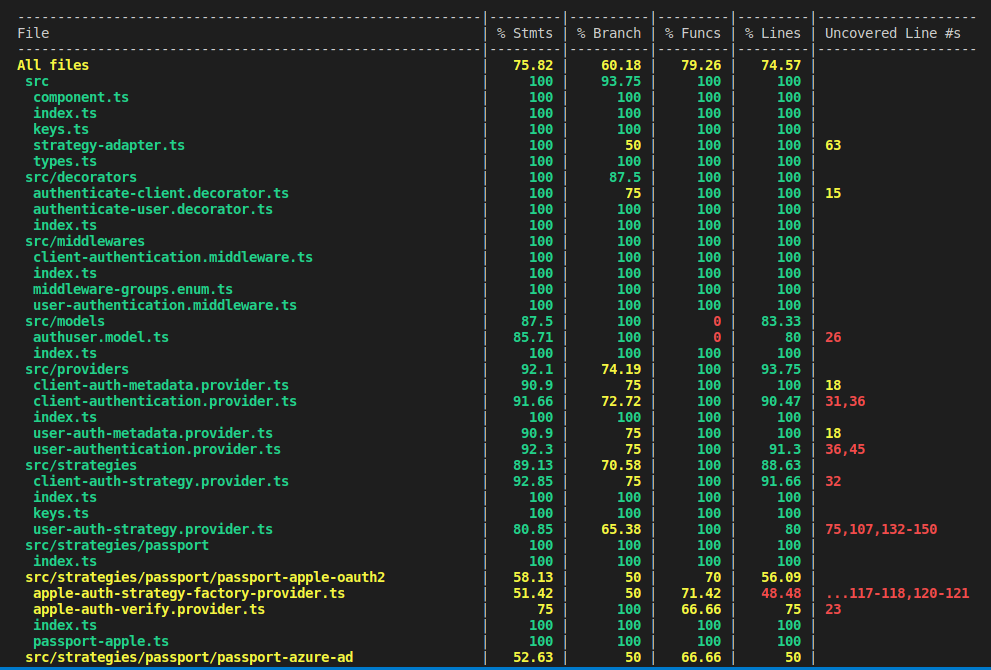Click the '% Stmts' column header
The height and width of the screenshot is (670, 991).
(x=525, y=34)
